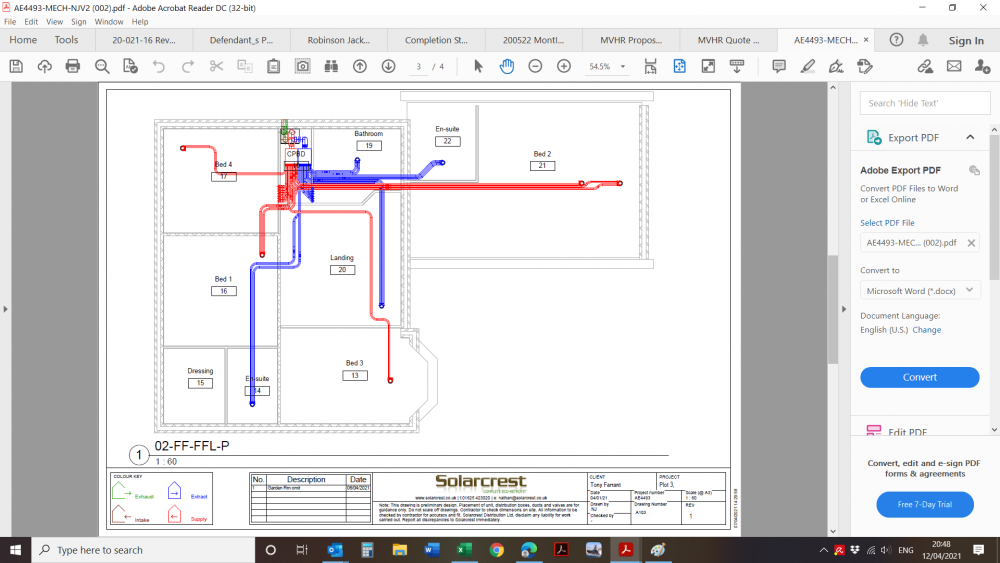
Task: Collapse the Export PDF panel chevron
Action: point(970,137)
